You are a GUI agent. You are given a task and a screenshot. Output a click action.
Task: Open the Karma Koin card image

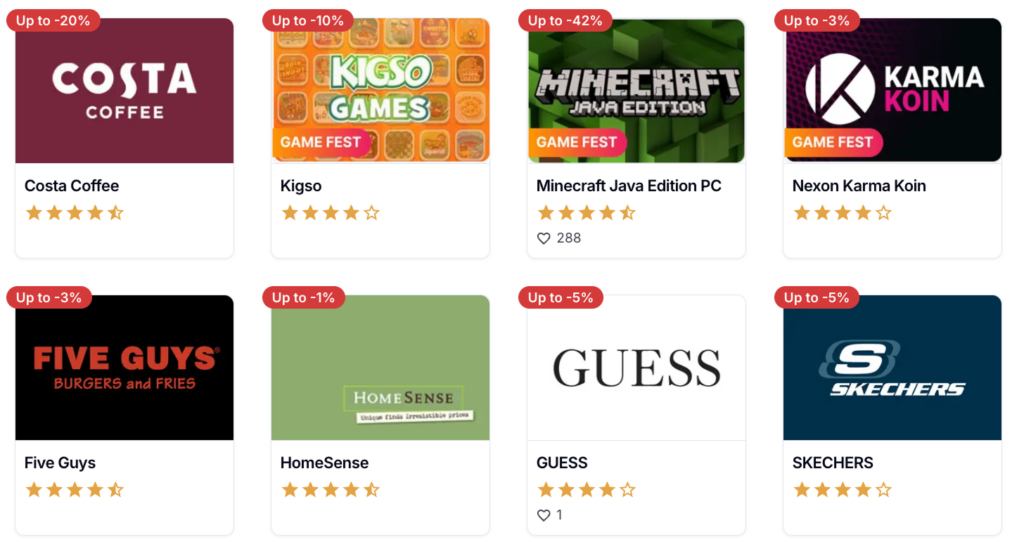[x=892, y=91]
